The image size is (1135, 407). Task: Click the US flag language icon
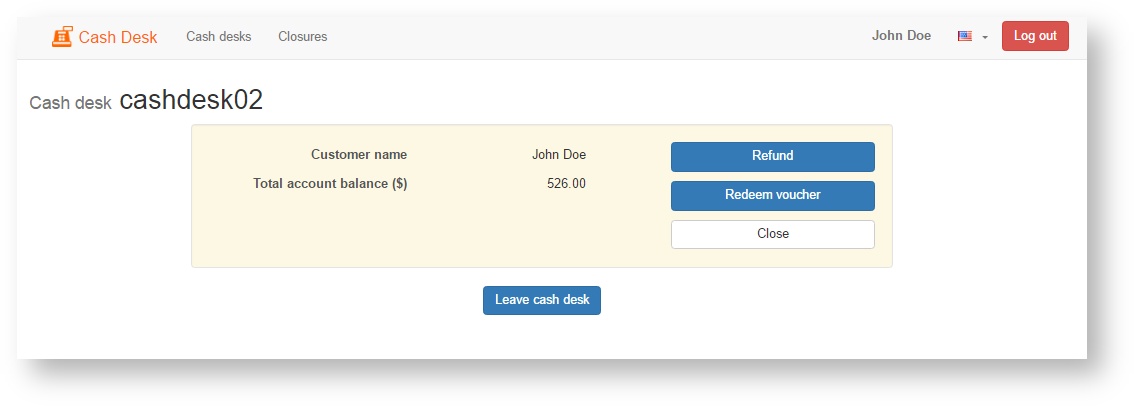pos(965,36)
